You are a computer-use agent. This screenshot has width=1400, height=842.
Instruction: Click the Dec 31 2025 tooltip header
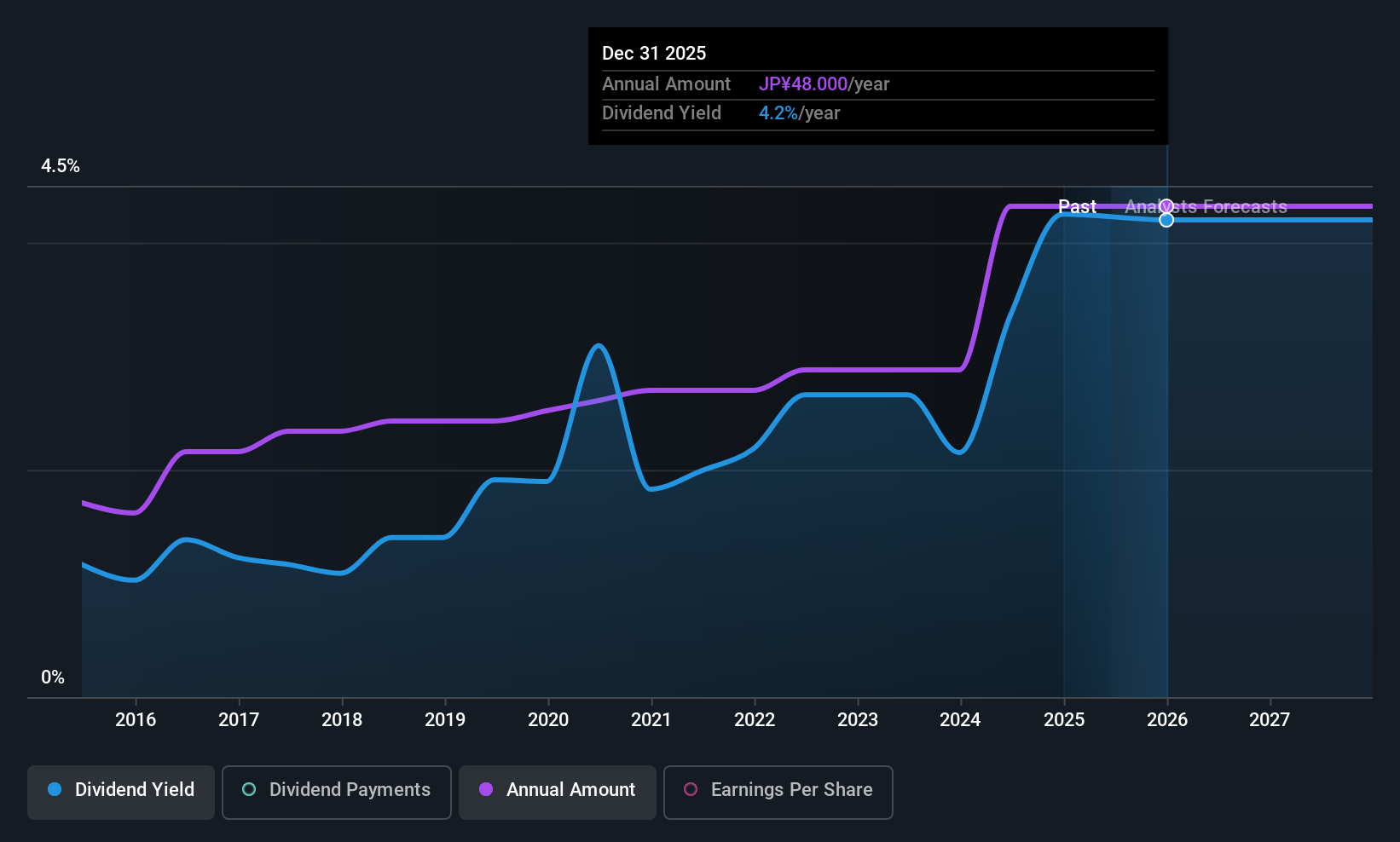tap(654, 53)
